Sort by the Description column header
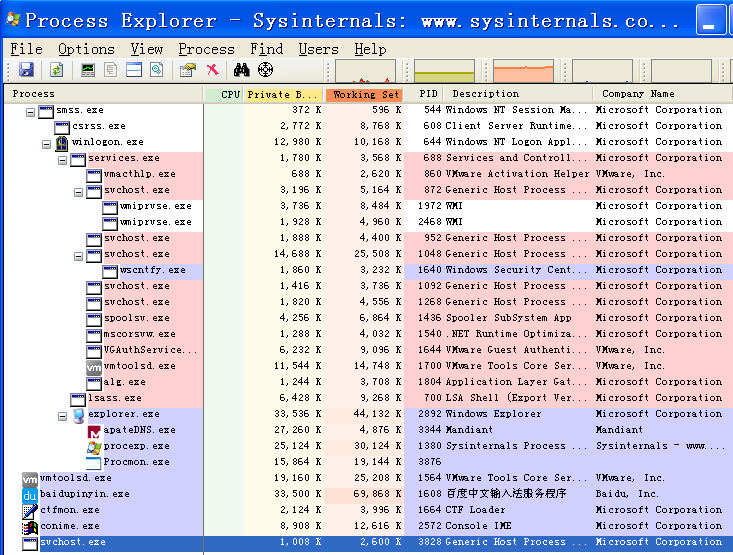This screenshot has height=555, width=733. pyautogui.click(x=518, y=94)
